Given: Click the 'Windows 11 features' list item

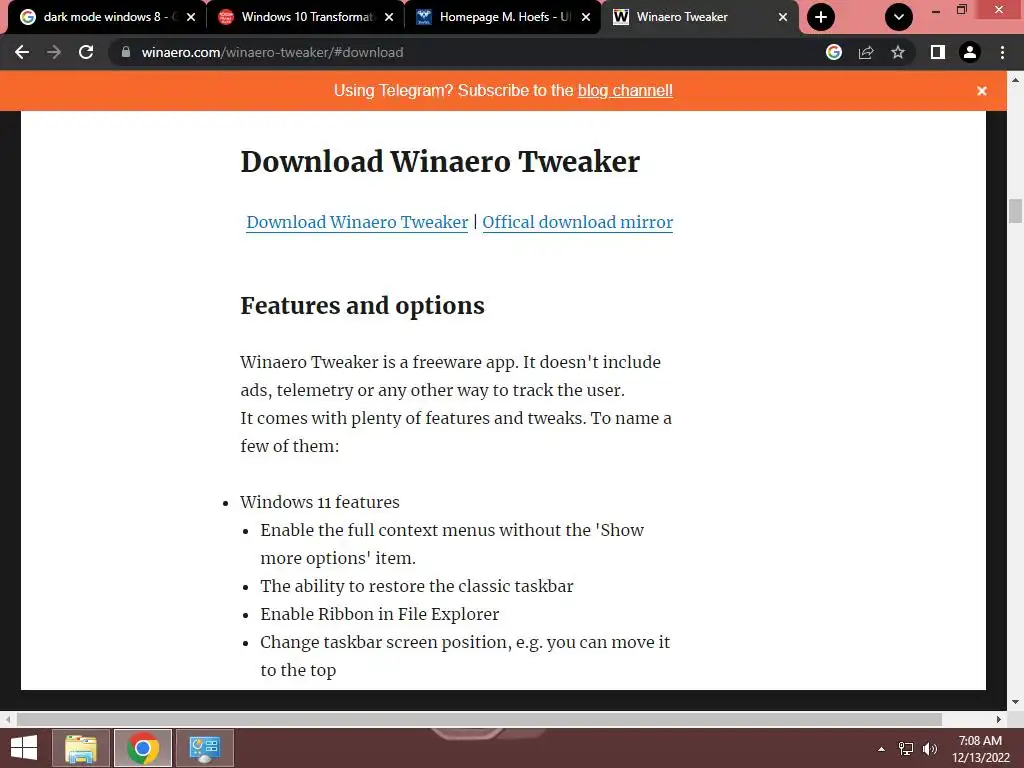Looking at the screenshot, I should [x=319, y=502].
